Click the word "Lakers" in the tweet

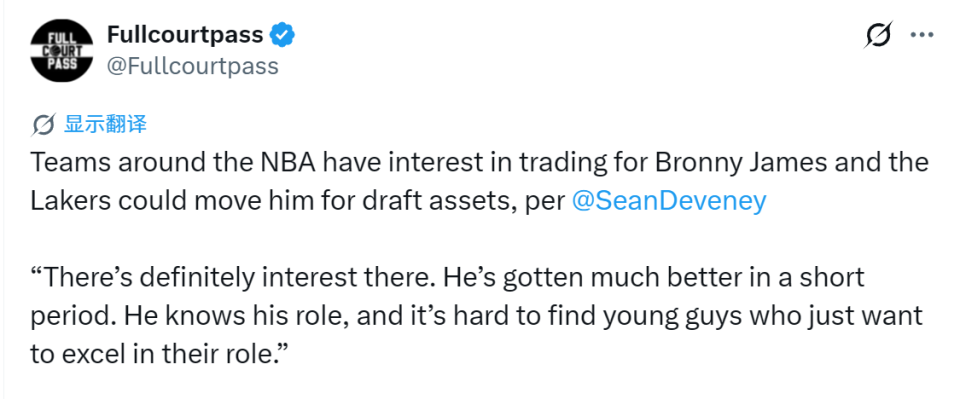click(x=69, y=201)
